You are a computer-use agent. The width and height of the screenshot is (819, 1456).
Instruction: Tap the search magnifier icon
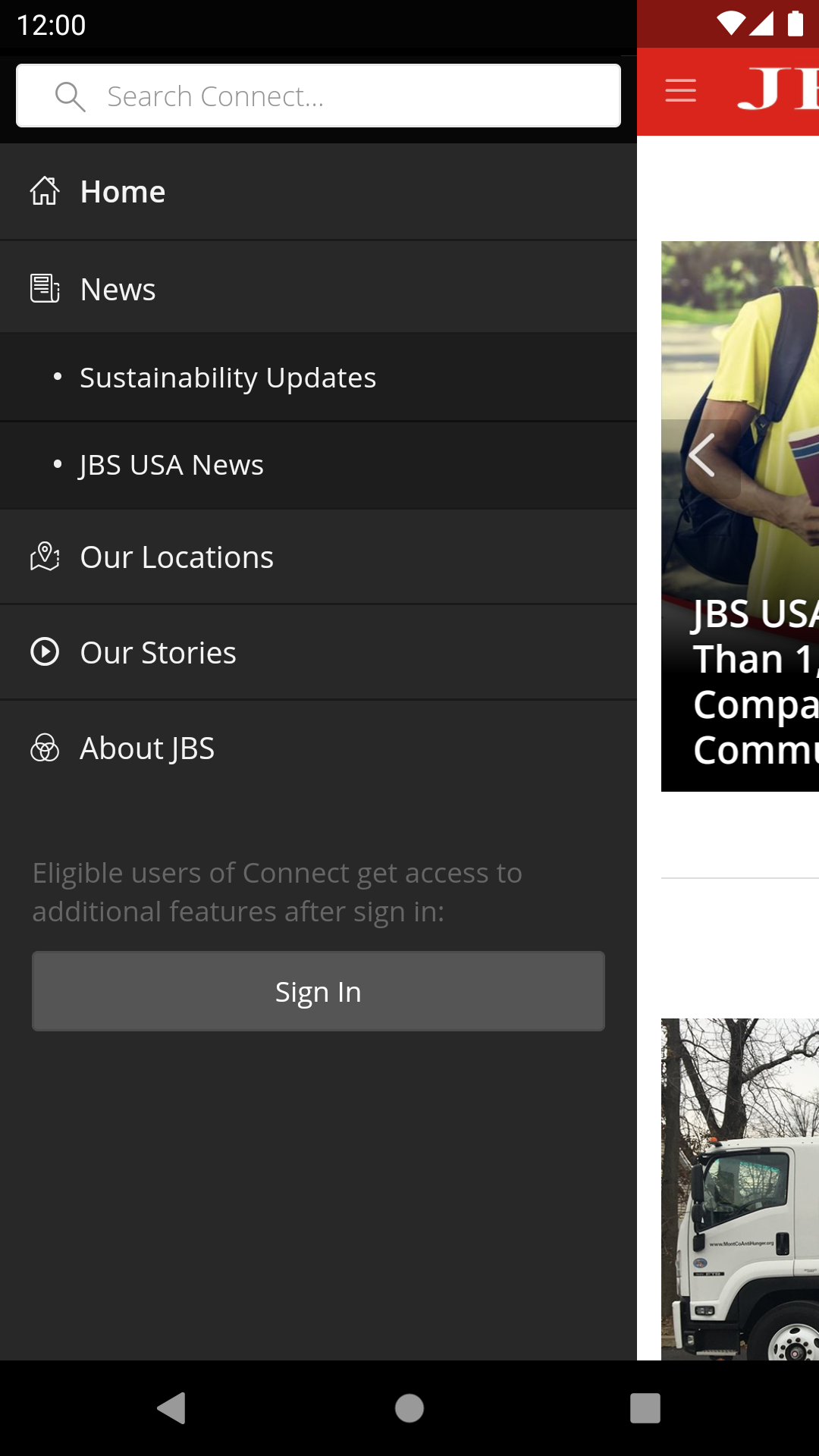tap(71, 96)
